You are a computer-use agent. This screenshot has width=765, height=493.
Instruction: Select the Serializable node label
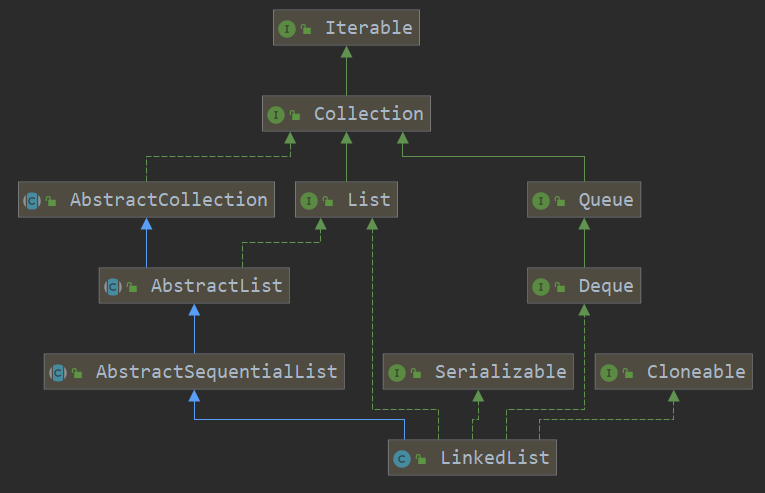coord(500,372)
